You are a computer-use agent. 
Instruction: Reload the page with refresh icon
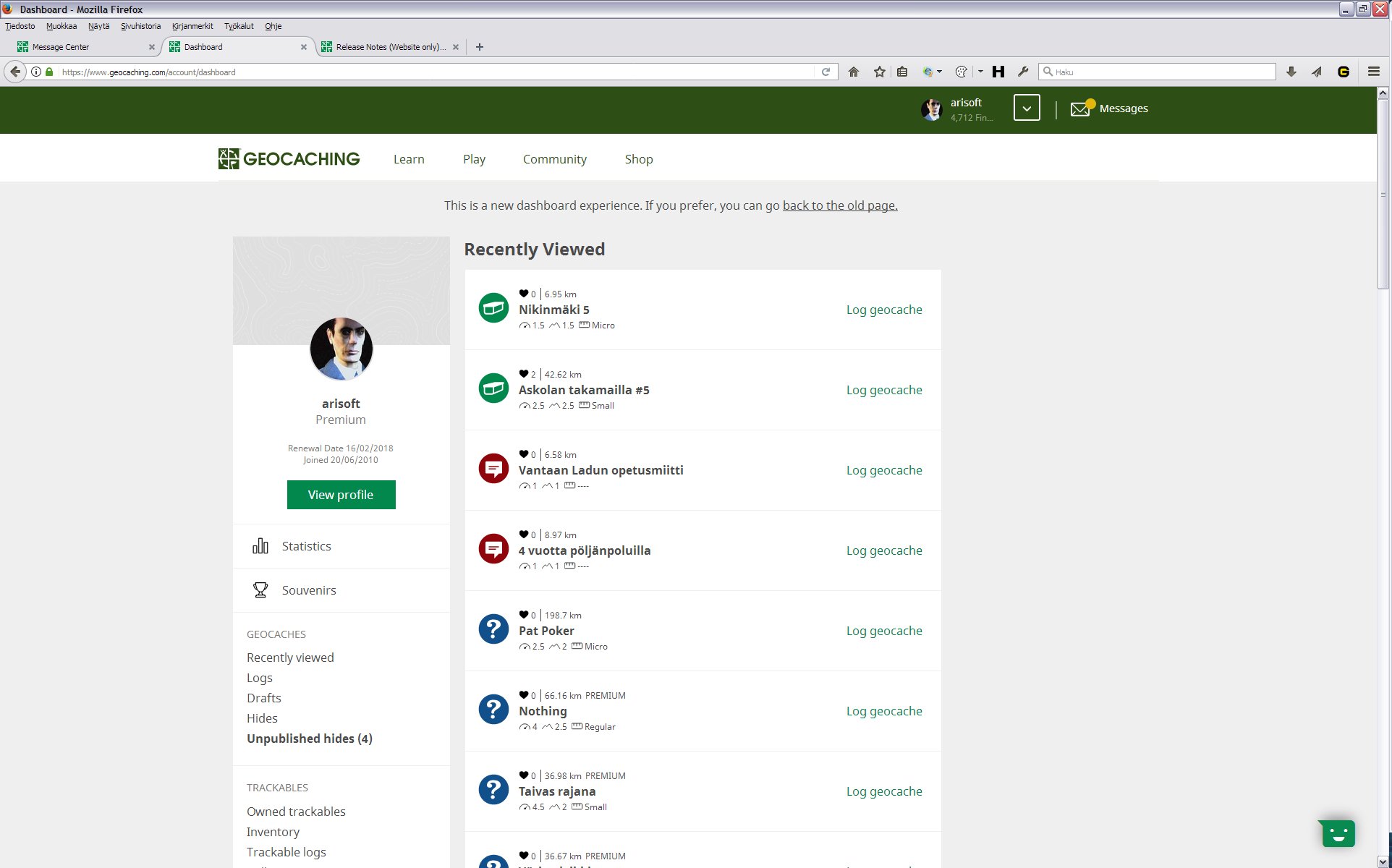point(826,72)
